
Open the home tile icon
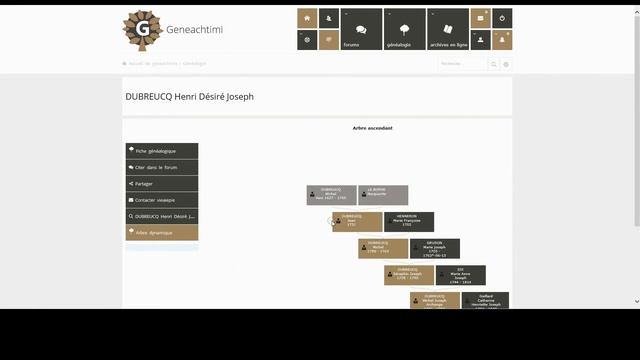[x=307, y=18]
